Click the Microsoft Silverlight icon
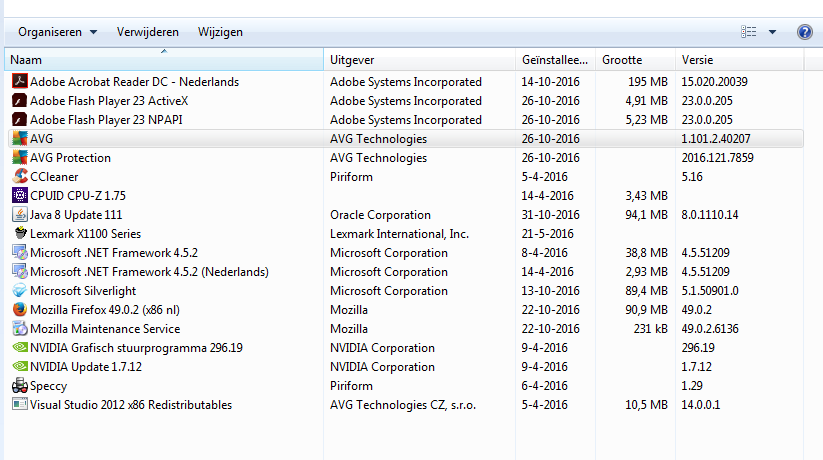 click(x=19, y=291)
